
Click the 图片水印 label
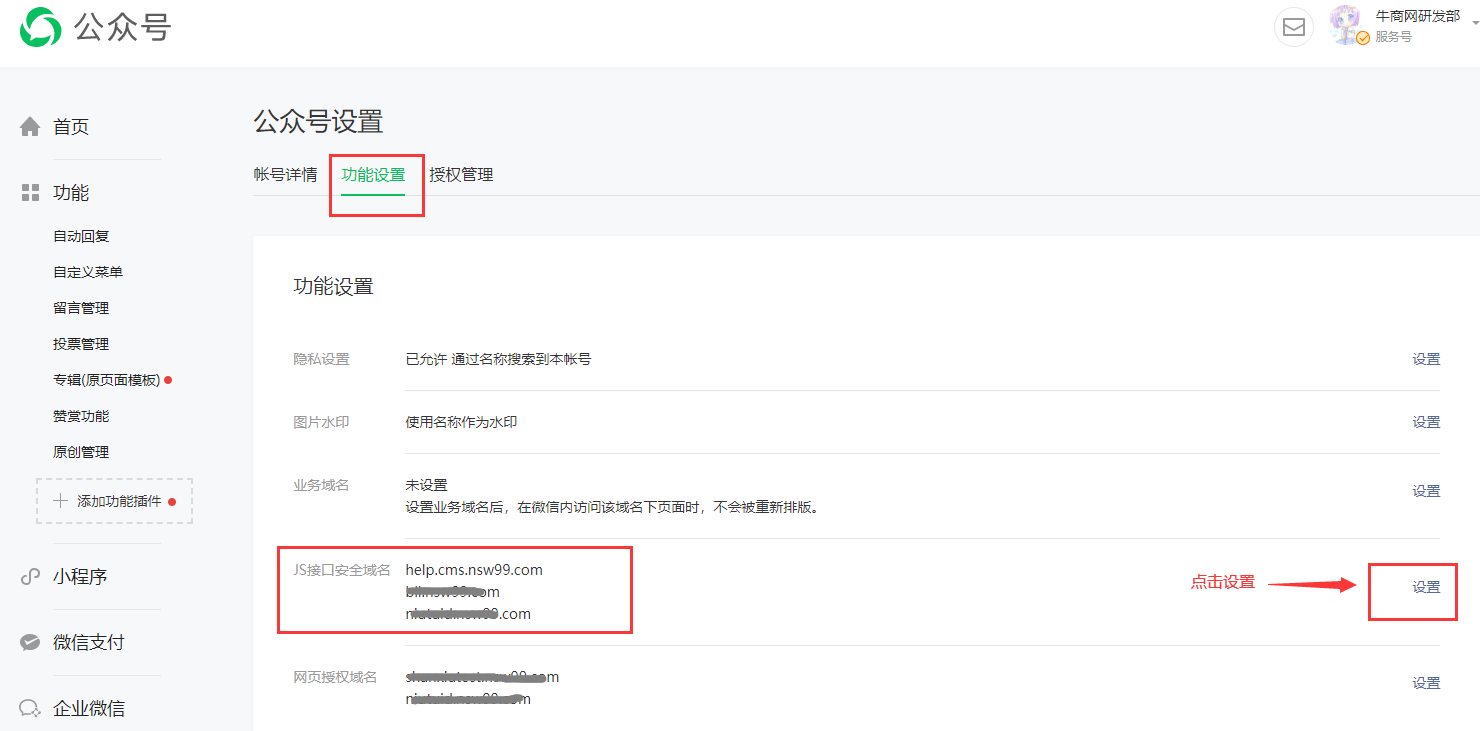tap(321, 422)
